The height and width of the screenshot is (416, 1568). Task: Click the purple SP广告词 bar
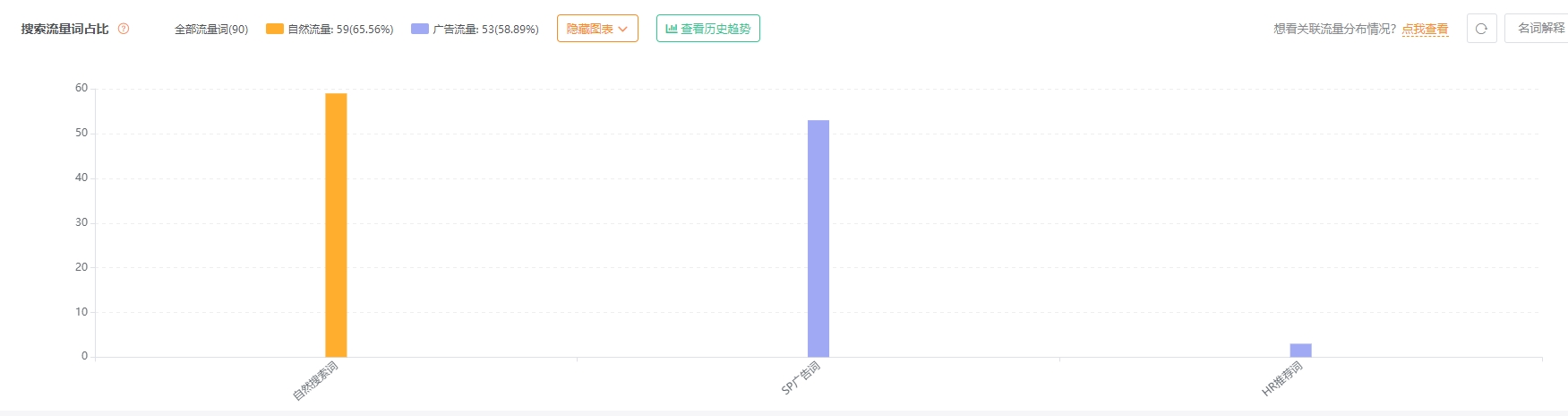tap(818, 238)
